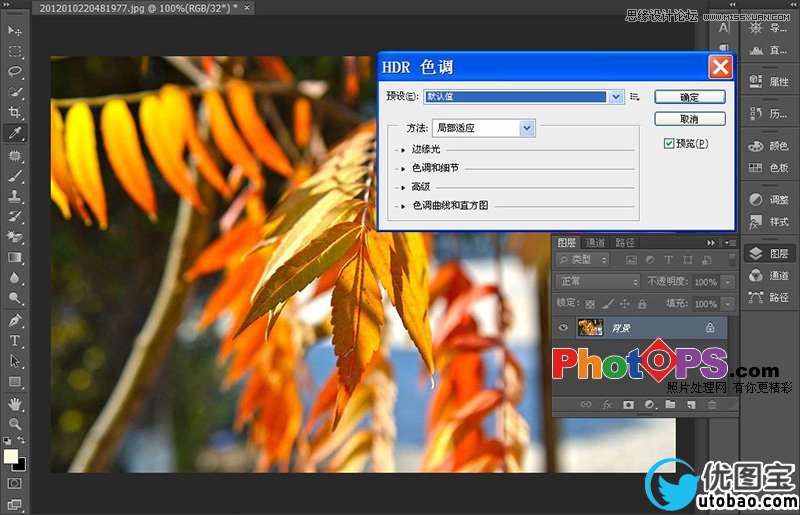
Task: Select the Quick Selection tool
Action: pyautogui.click(x=15, y=92)
